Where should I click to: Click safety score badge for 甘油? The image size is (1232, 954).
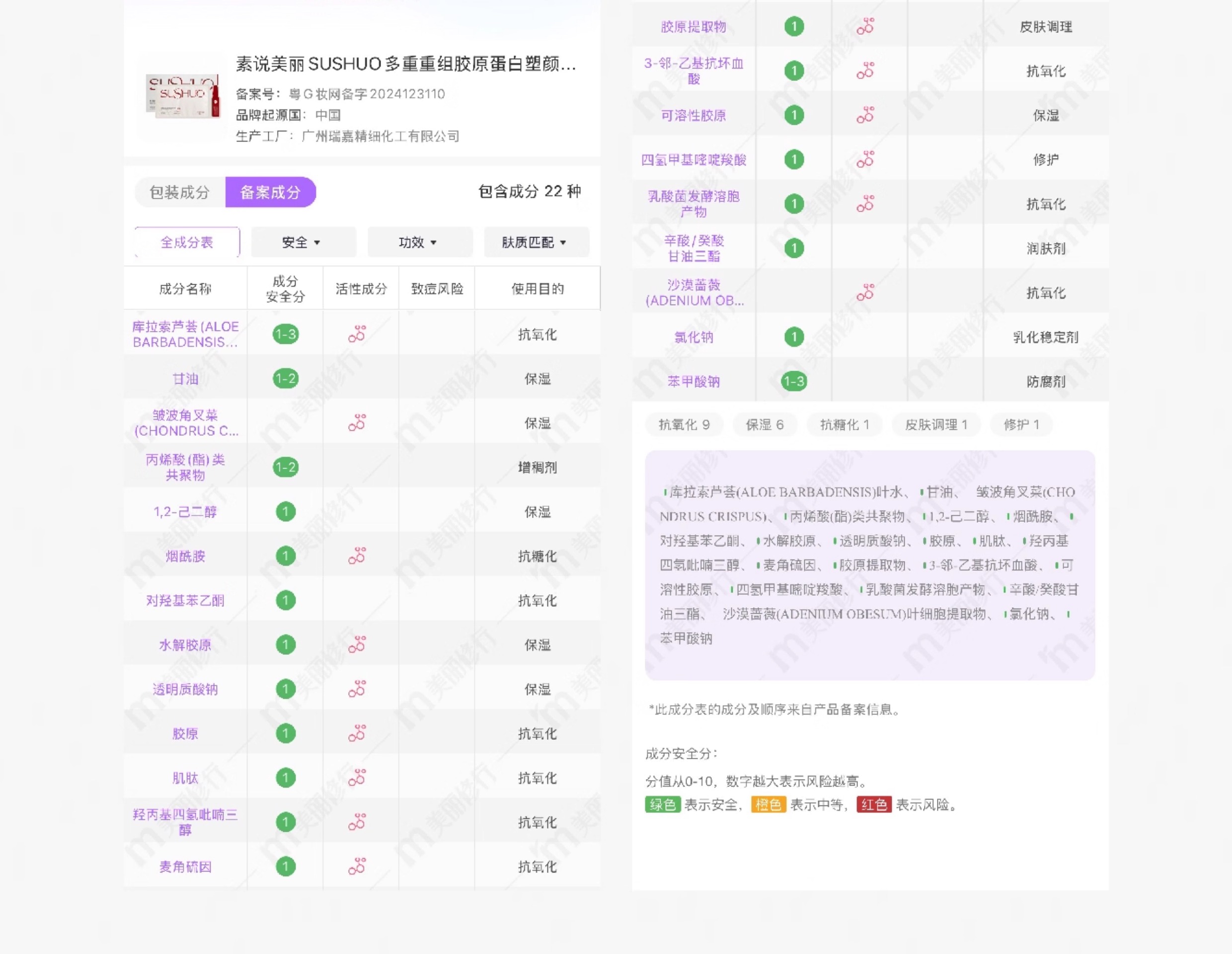(286, 379)
